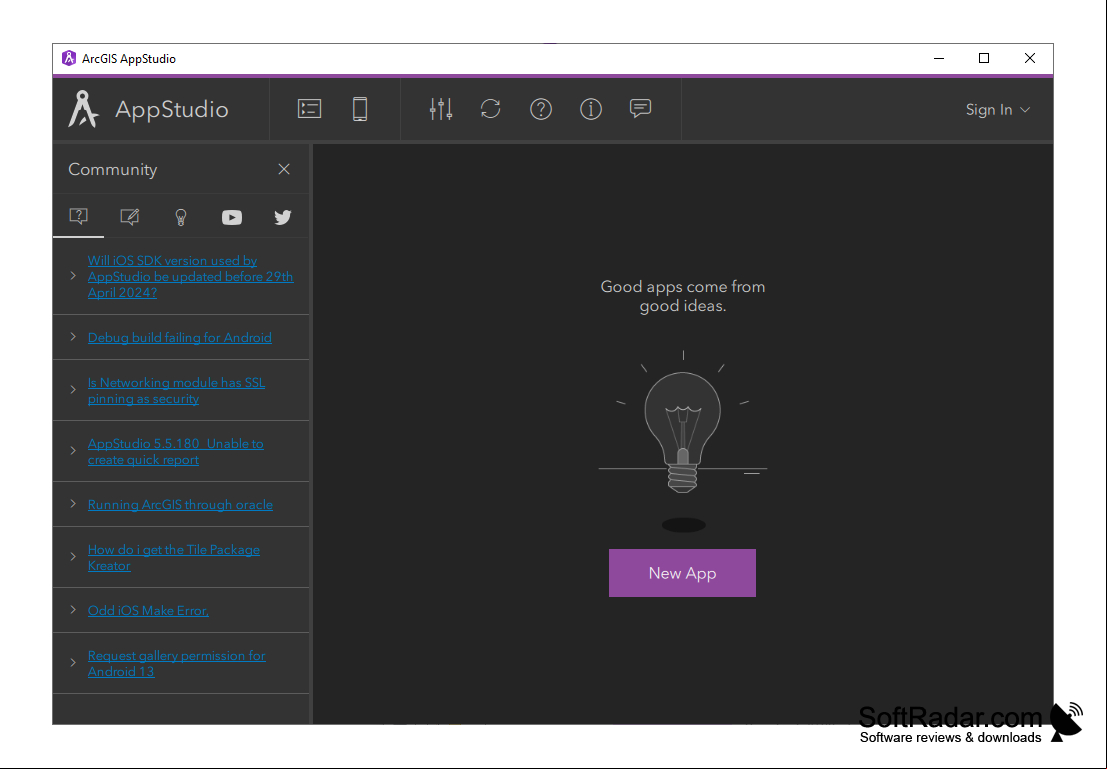Switch to the questions forum tab

point(78,216)
